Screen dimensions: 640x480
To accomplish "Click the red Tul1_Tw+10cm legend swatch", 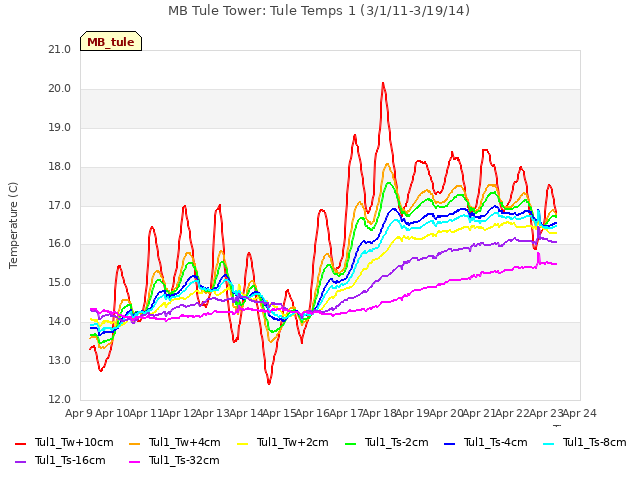I will coord(20,443).
